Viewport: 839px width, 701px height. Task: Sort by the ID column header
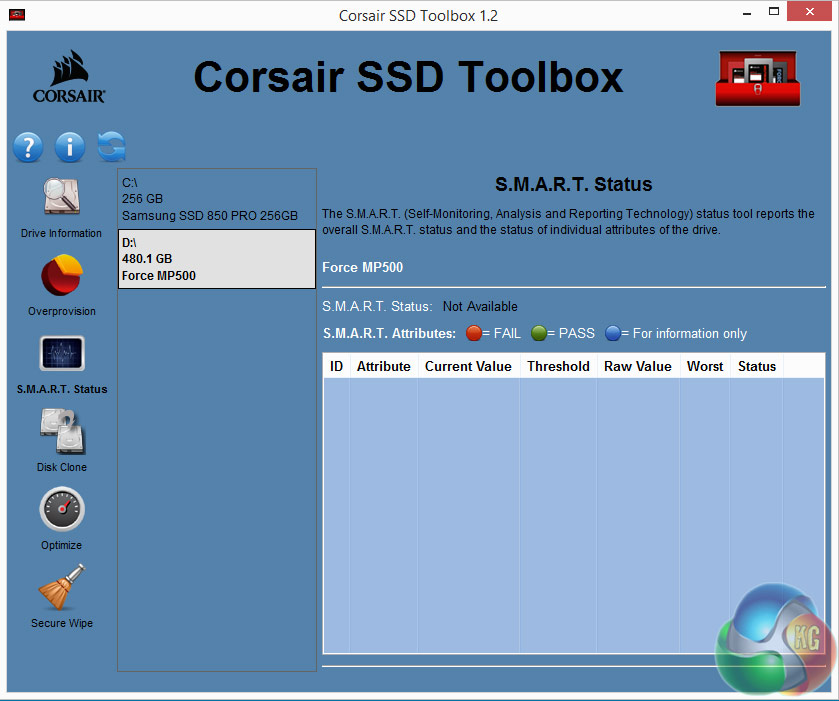coord(337,366)
